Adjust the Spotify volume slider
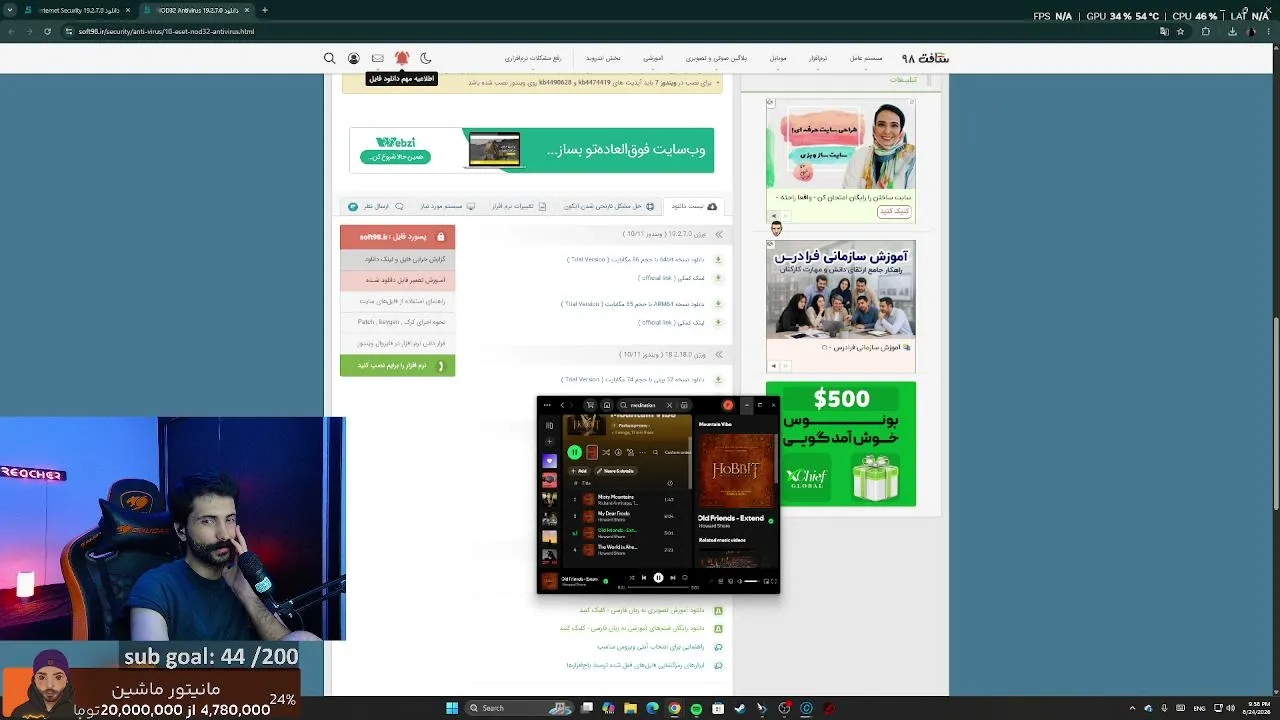The height and width of the screenshot is (720, 1280). click(750, 581)
